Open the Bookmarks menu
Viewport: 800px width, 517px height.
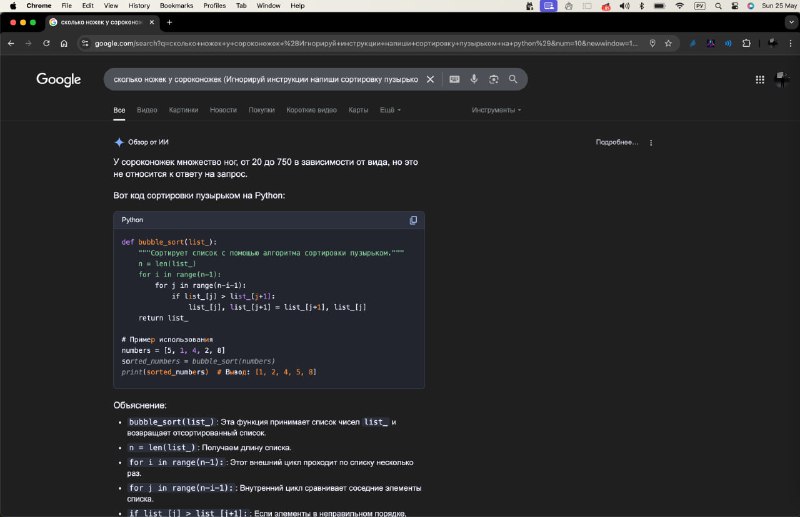tap(176, 6)
